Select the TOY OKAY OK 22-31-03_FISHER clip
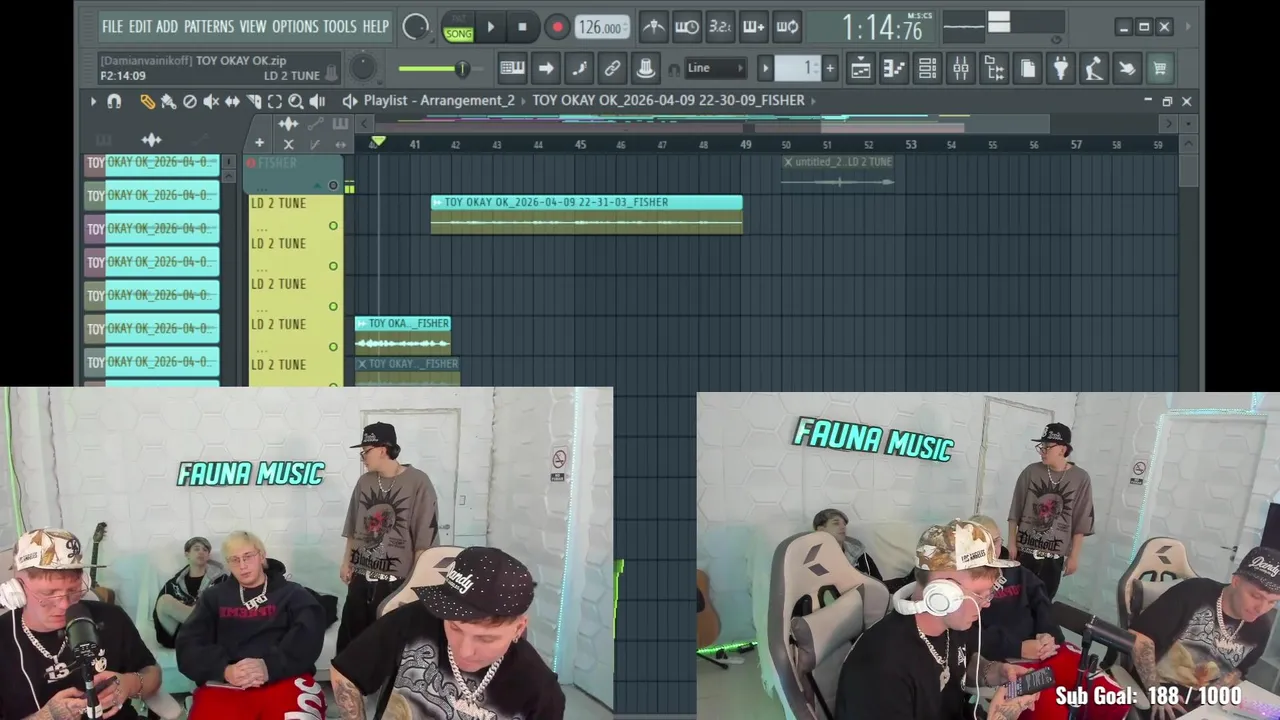Viewport: 1280px width, 720px height. [x=587, y=215]
